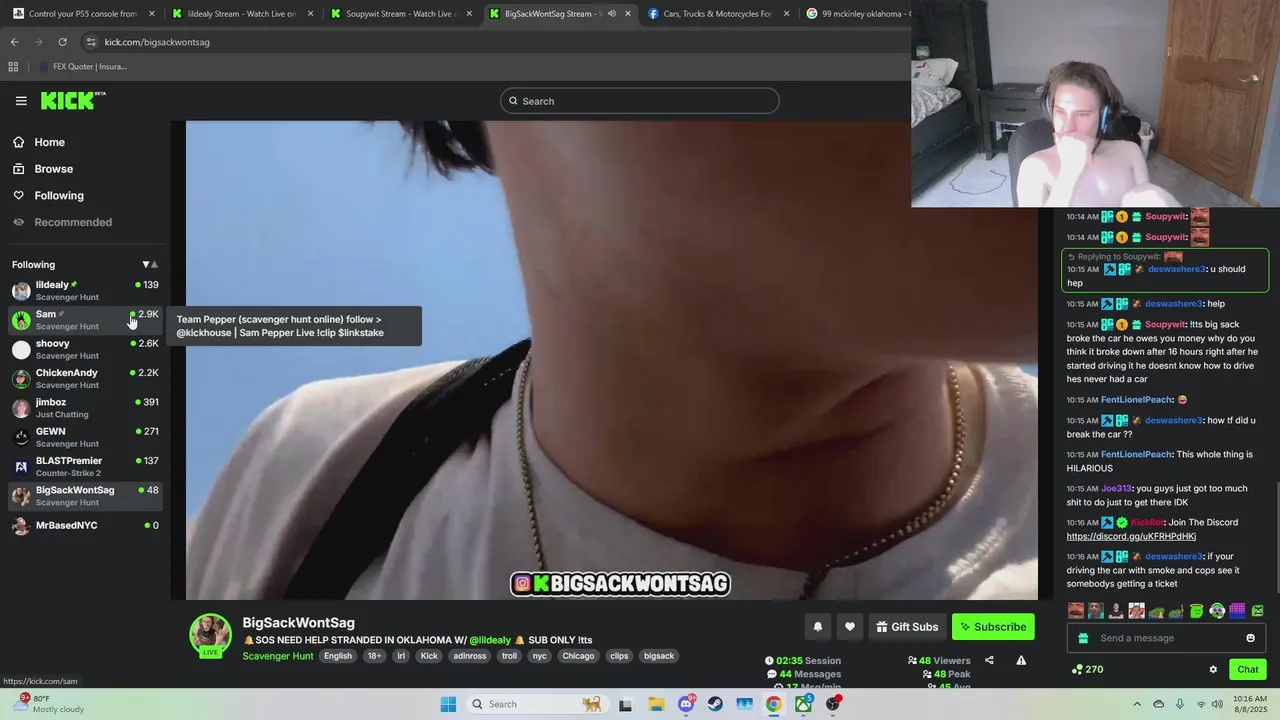Open chat settings gear
This screenshot has height=720, width=1280.
(1213, 669)
